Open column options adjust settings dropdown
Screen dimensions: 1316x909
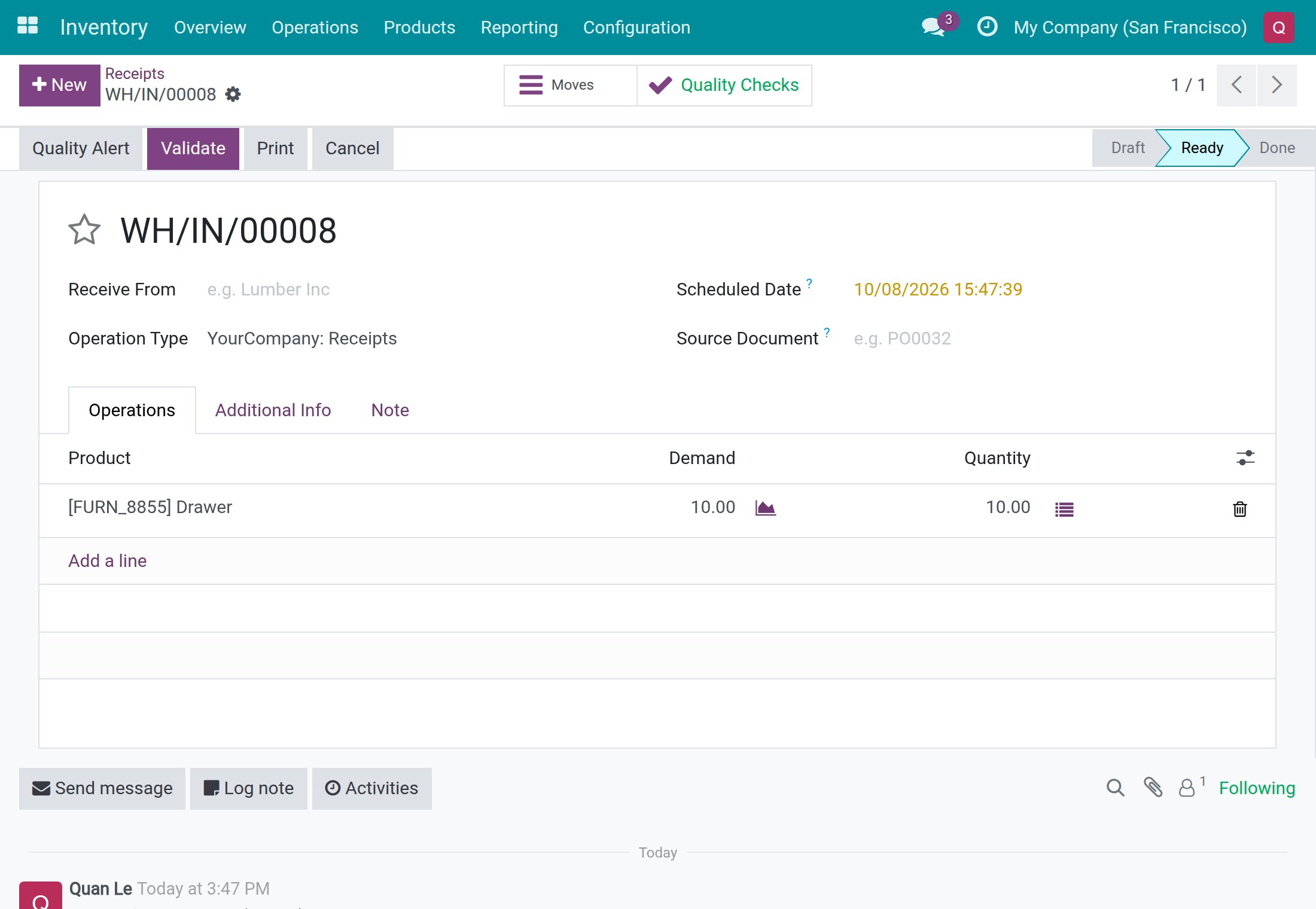1245,458
